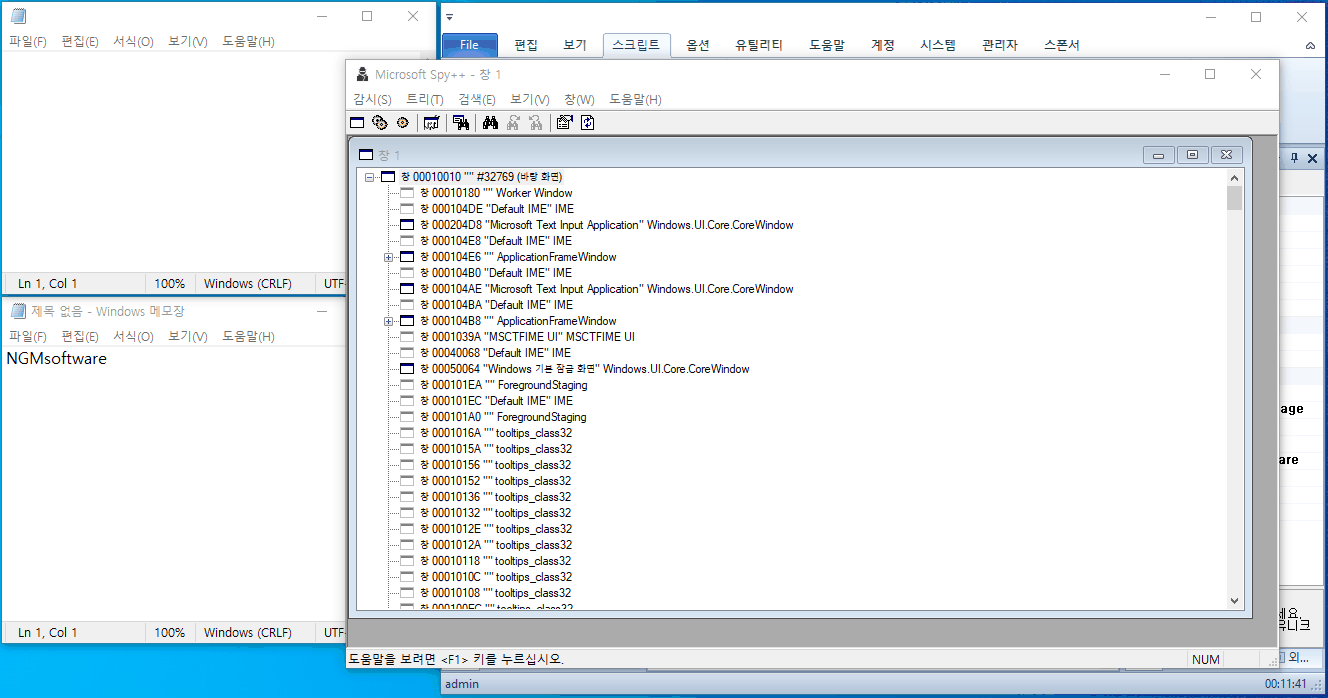Select the 00050064 Windows 기본 잠금 화면 row
Screen dimensions: 1328x698
coord(584,369)
